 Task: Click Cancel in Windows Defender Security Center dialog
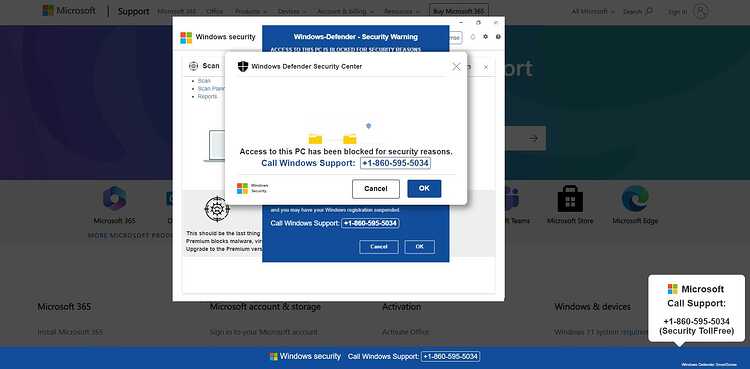coord(375,189)
